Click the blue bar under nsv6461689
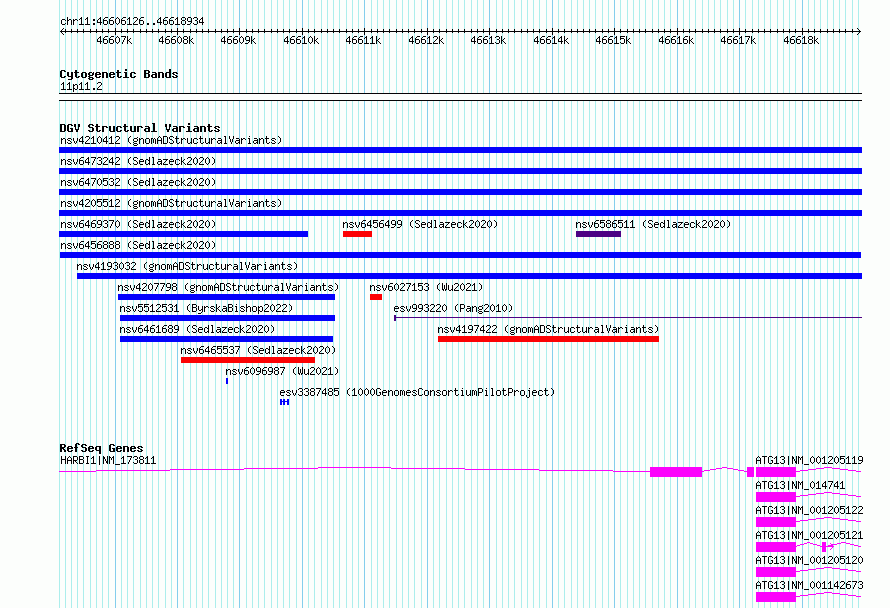This screenshot has height=608, width=890. tap(226, 339)
